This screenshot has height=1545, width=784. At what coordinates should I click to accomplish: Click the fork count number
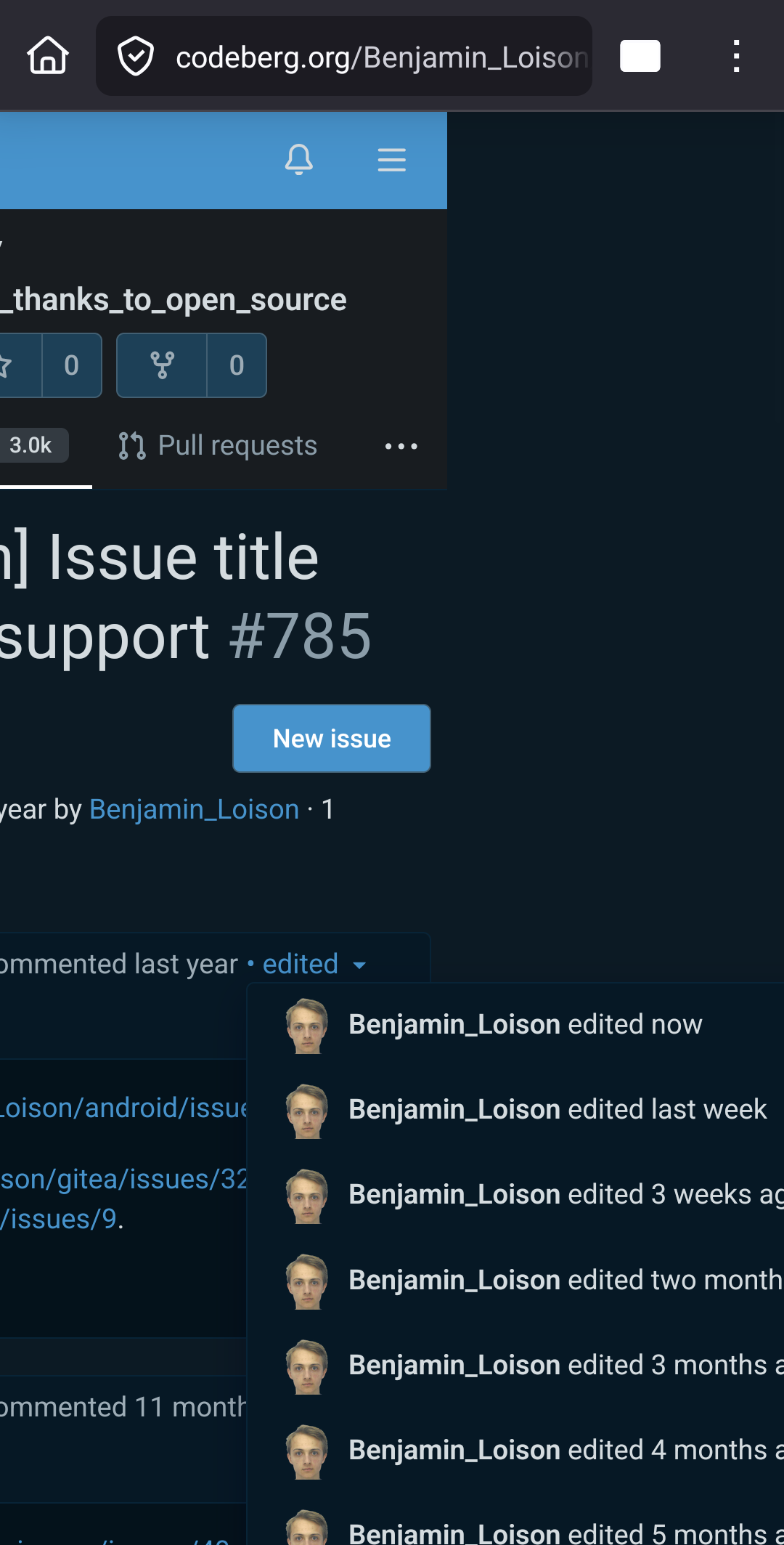[x=237, y=365]
